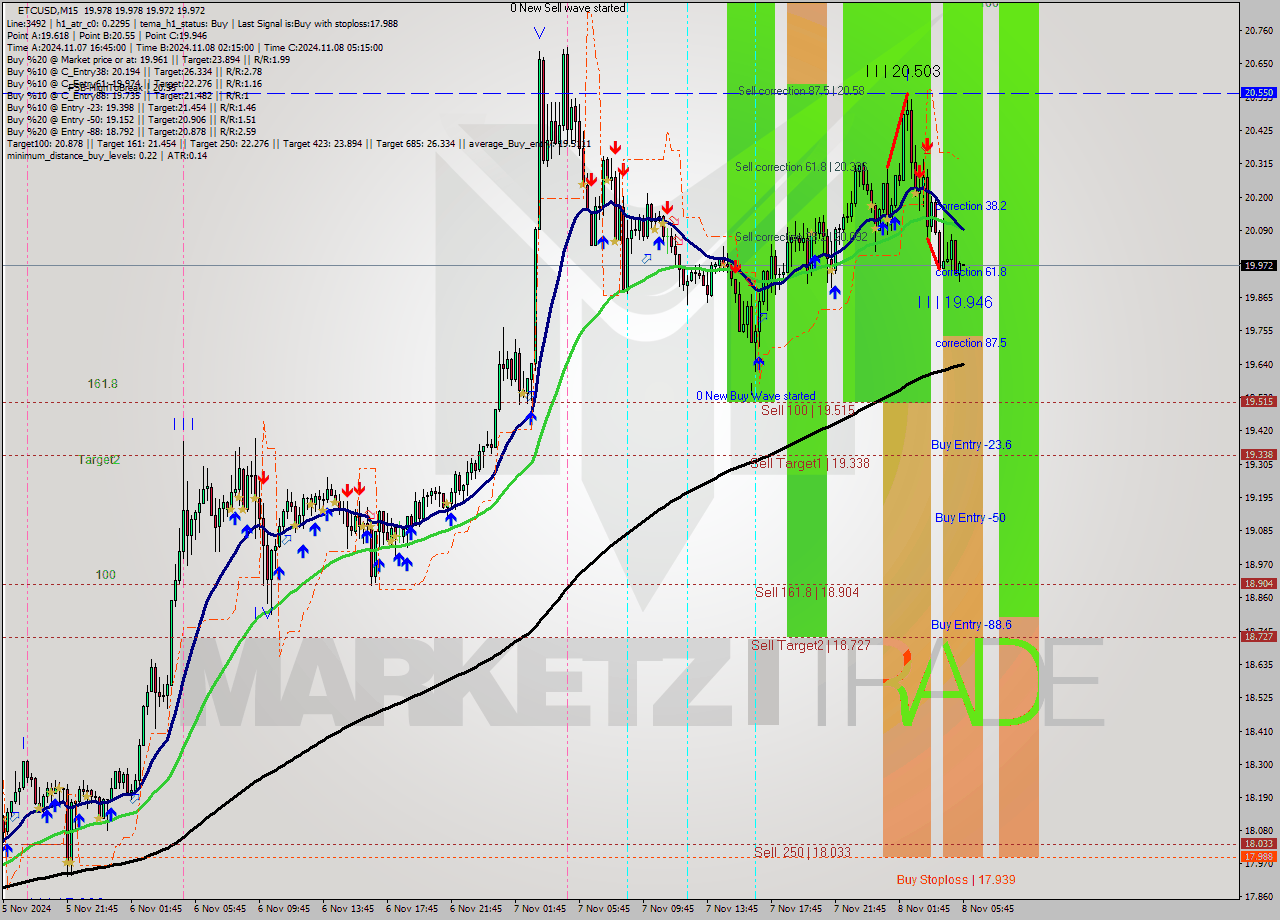Click the blue V marker at chart peak
The width and height of the screenshot is (1280, 920).
(x=540, y=33)
